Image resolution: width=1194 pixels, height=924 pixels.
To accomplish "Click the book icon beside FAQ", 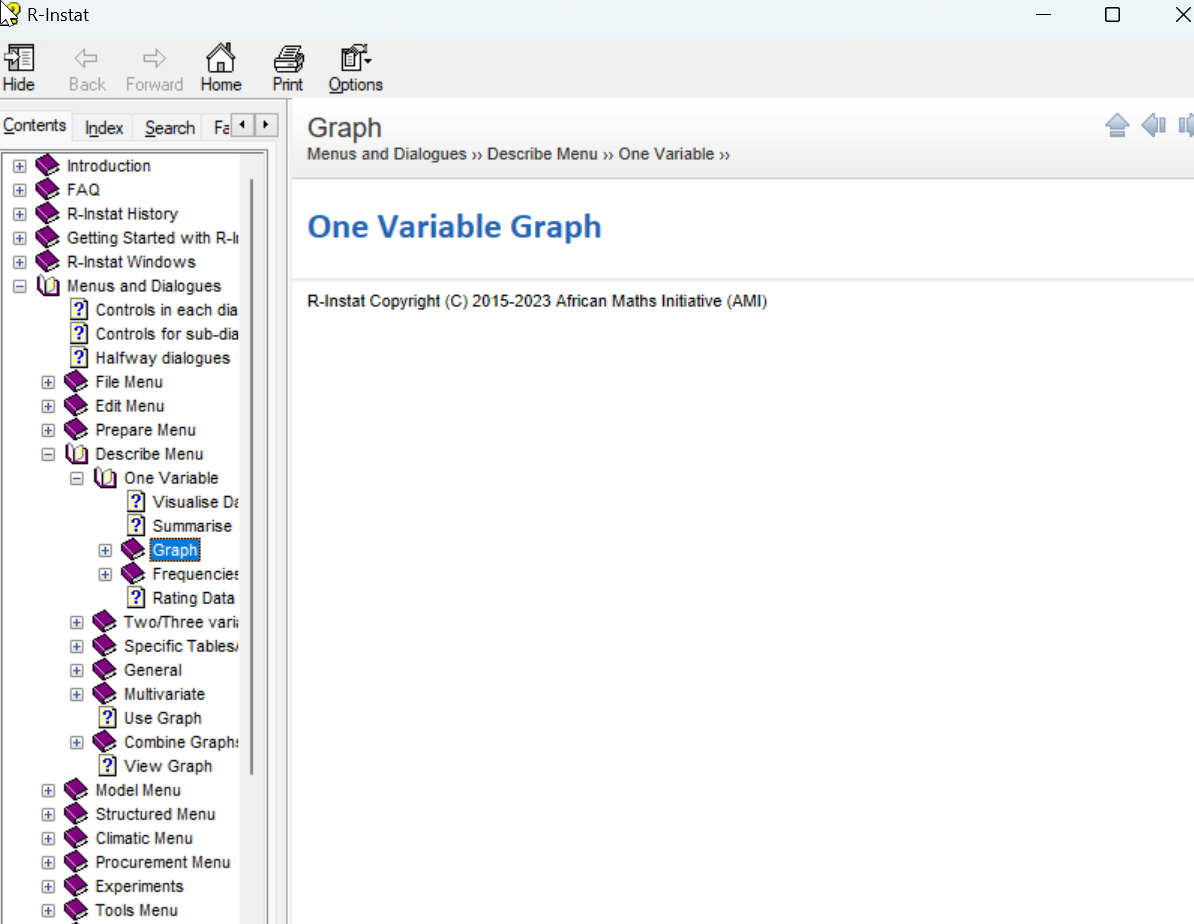I will click(48, 190).
